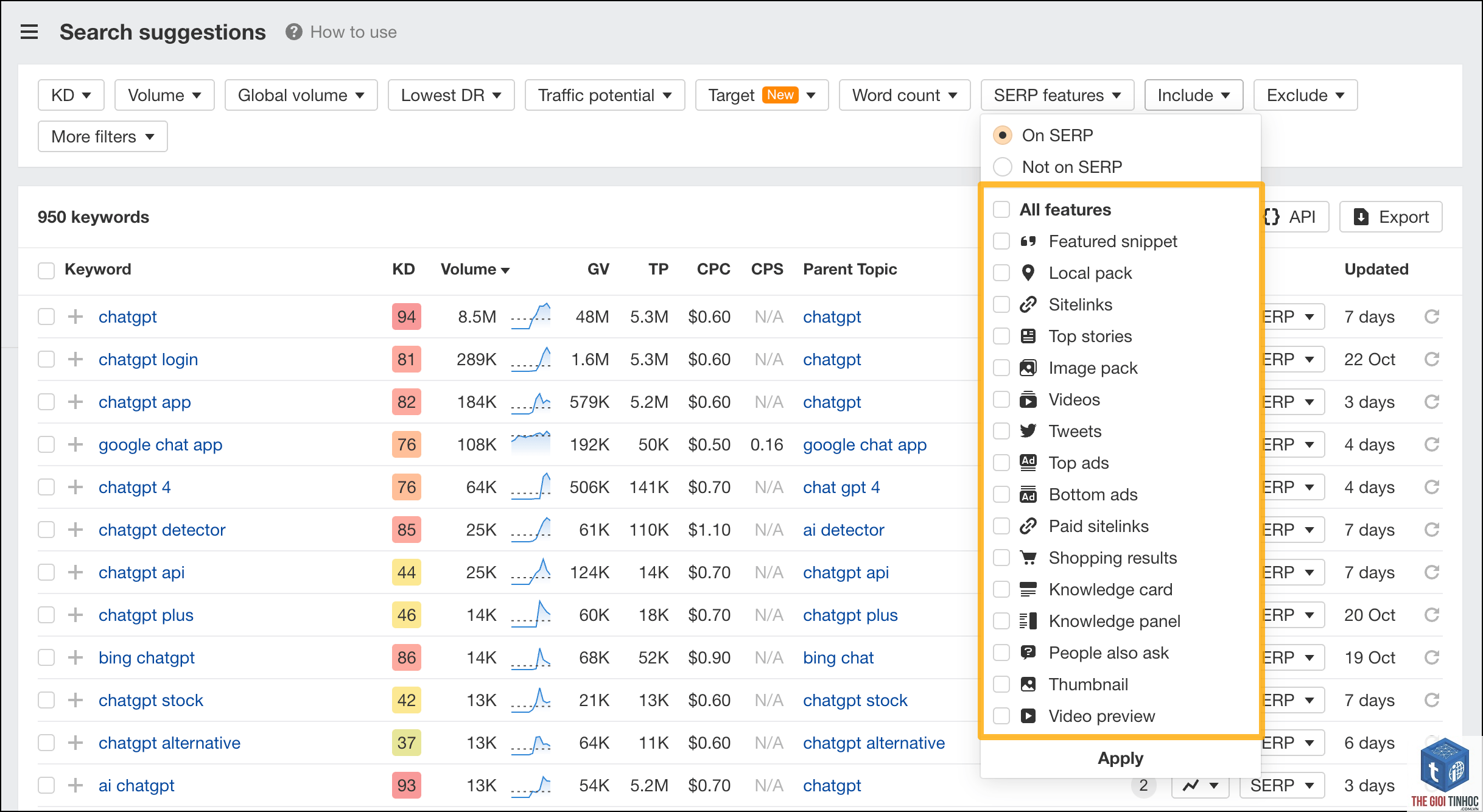Open the chatgpt alternative keyword link

pyautogui.click(x=169, y=743)
